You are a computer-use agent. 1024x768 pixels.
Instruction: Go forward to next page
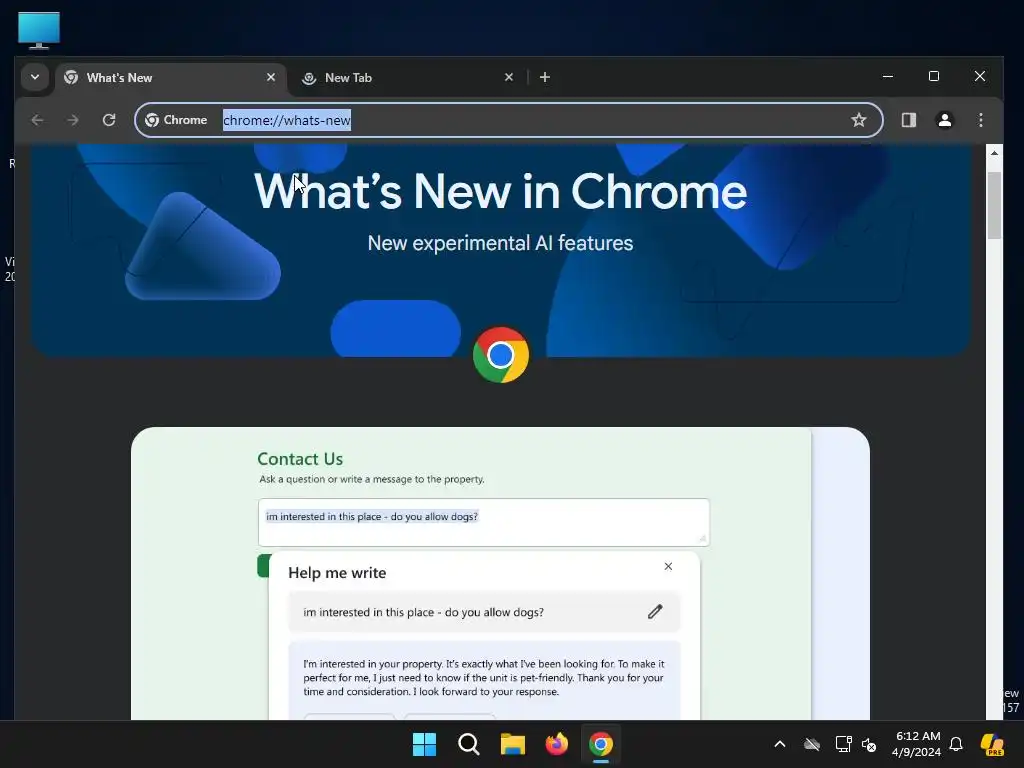73,120
